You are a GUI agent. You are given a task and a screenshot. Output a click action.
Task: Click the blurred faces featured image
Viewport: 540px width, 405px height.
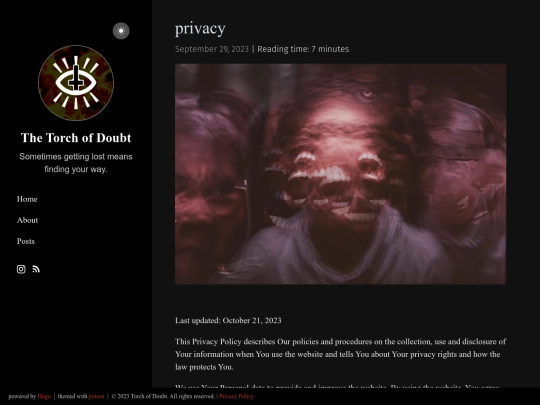[340, 174]
